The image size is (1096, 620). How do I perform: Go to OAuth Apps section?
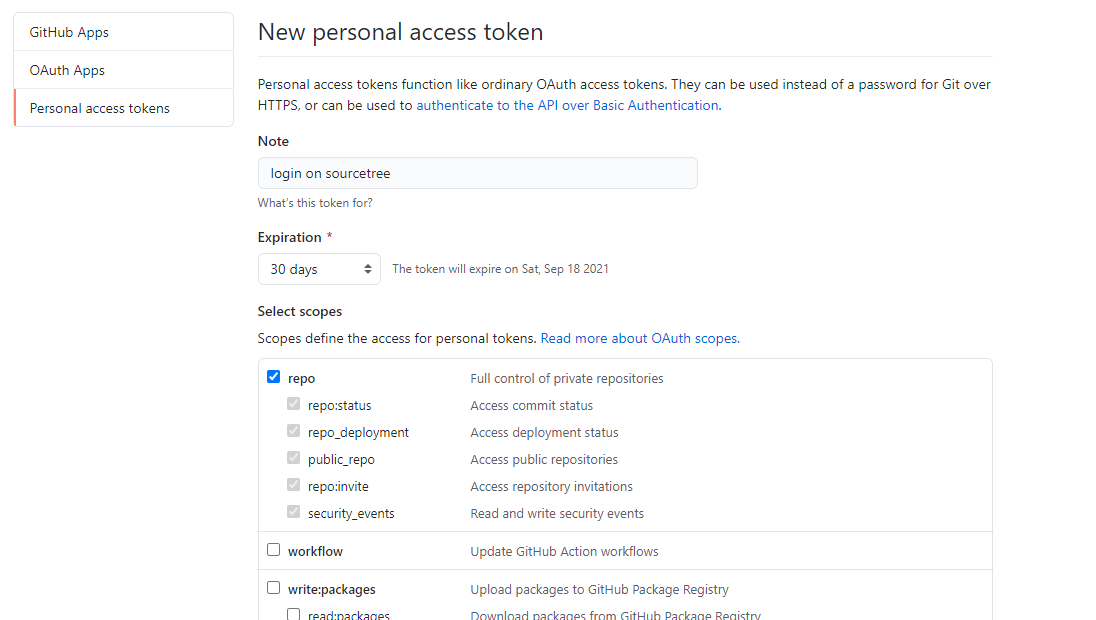pos(67,70)
